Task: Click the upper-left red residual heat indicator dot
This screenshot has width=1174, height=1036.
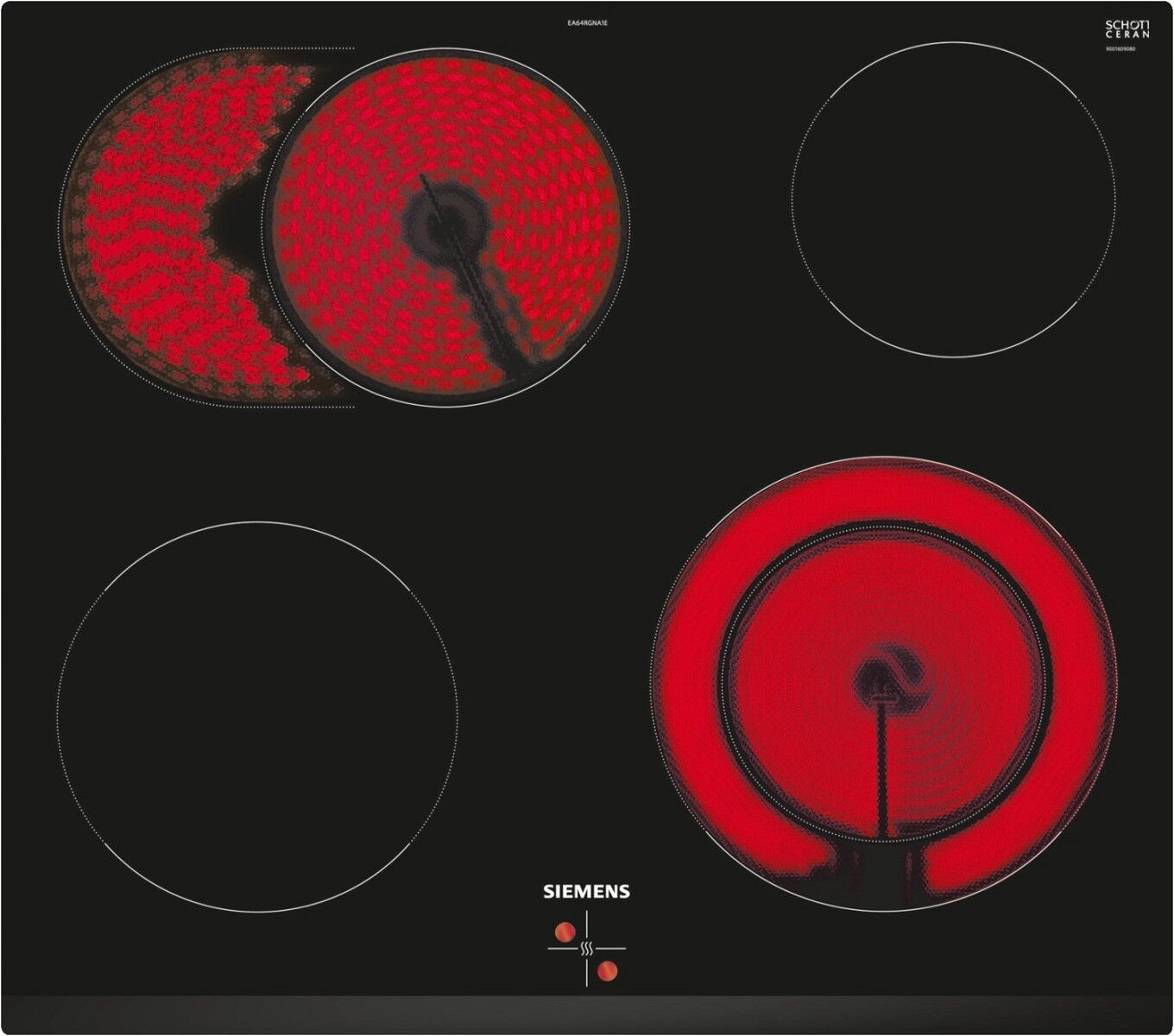Action: point(565,932)
